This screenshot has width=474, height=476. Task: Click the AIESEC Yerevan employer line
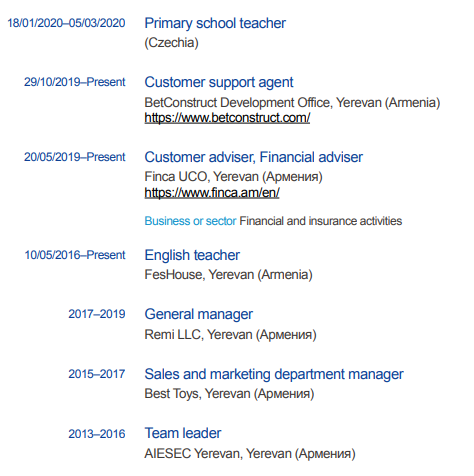[x=250, y=454]
